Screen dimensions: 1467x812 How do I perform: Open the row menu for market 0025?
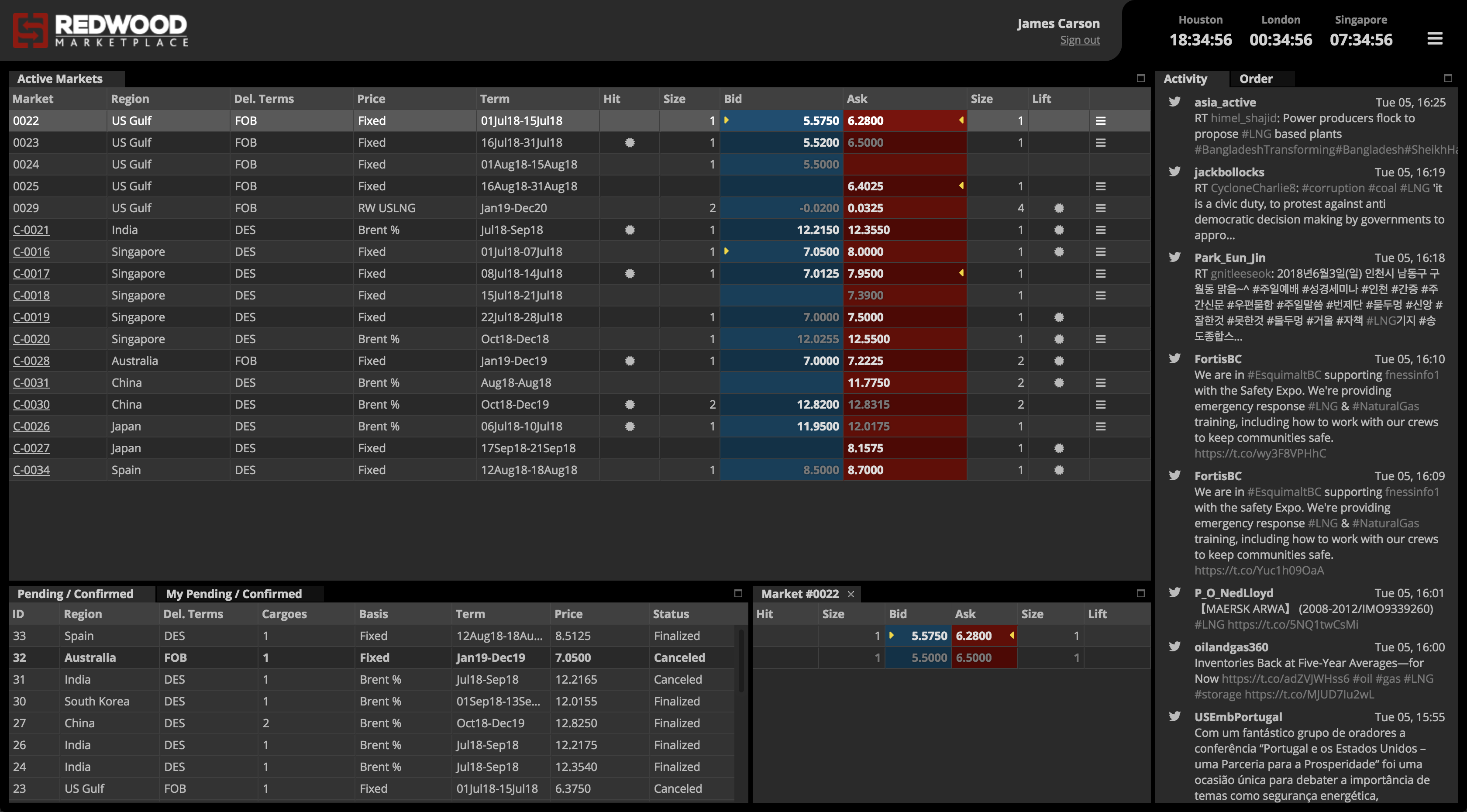pos(1100,186)
